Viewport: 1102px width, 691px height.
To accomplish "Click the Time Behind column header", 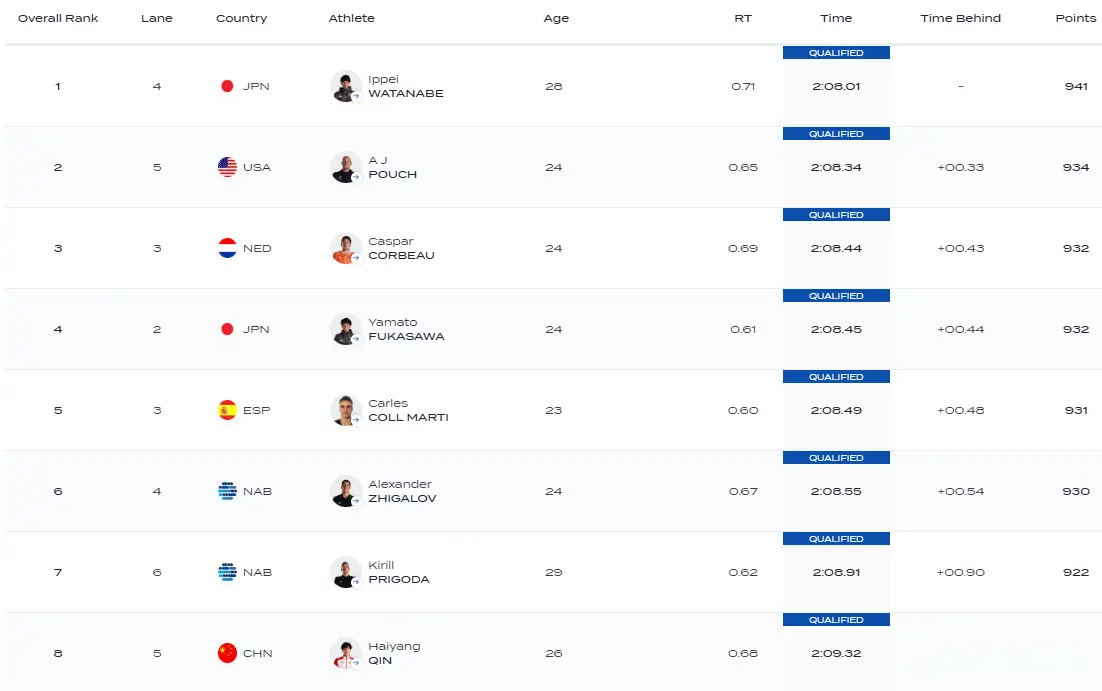I will [960, 18].
